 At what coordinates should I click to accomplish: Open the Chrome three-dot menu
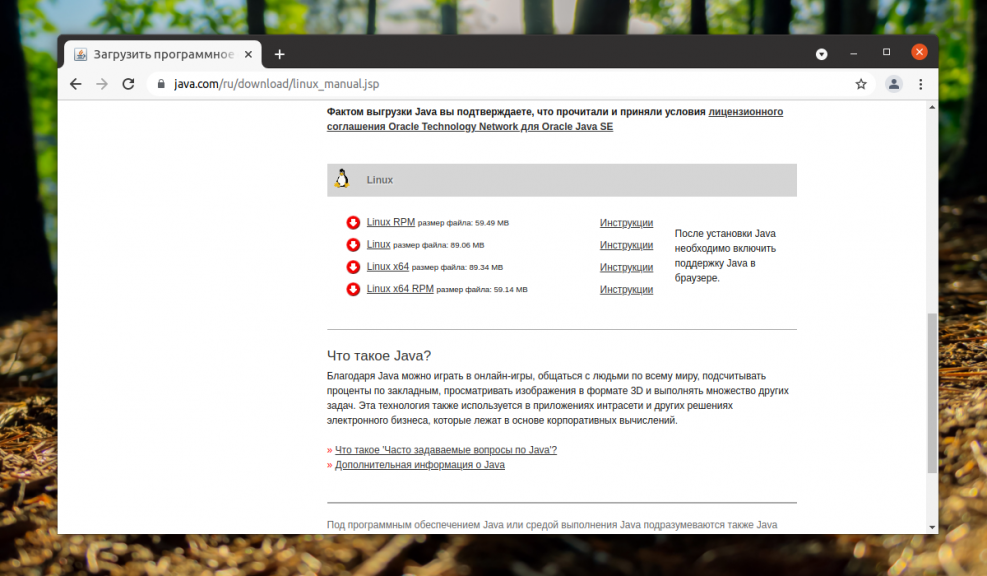point(921,84)
